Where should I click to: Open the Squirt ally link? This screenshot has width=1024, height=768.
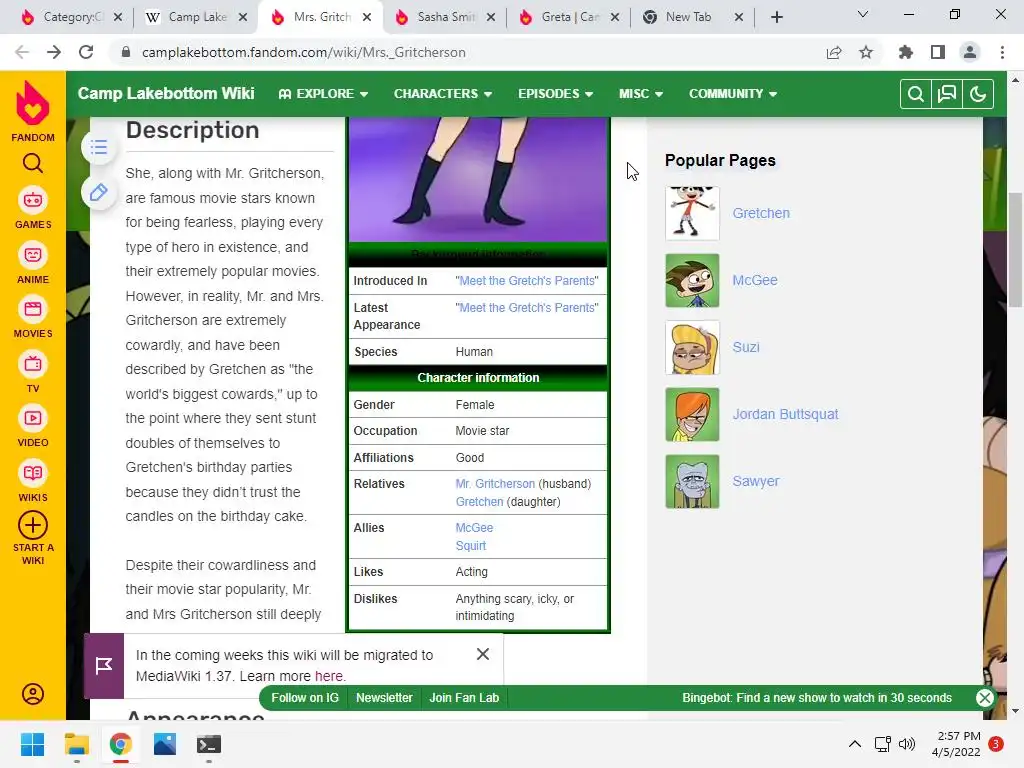470,546
